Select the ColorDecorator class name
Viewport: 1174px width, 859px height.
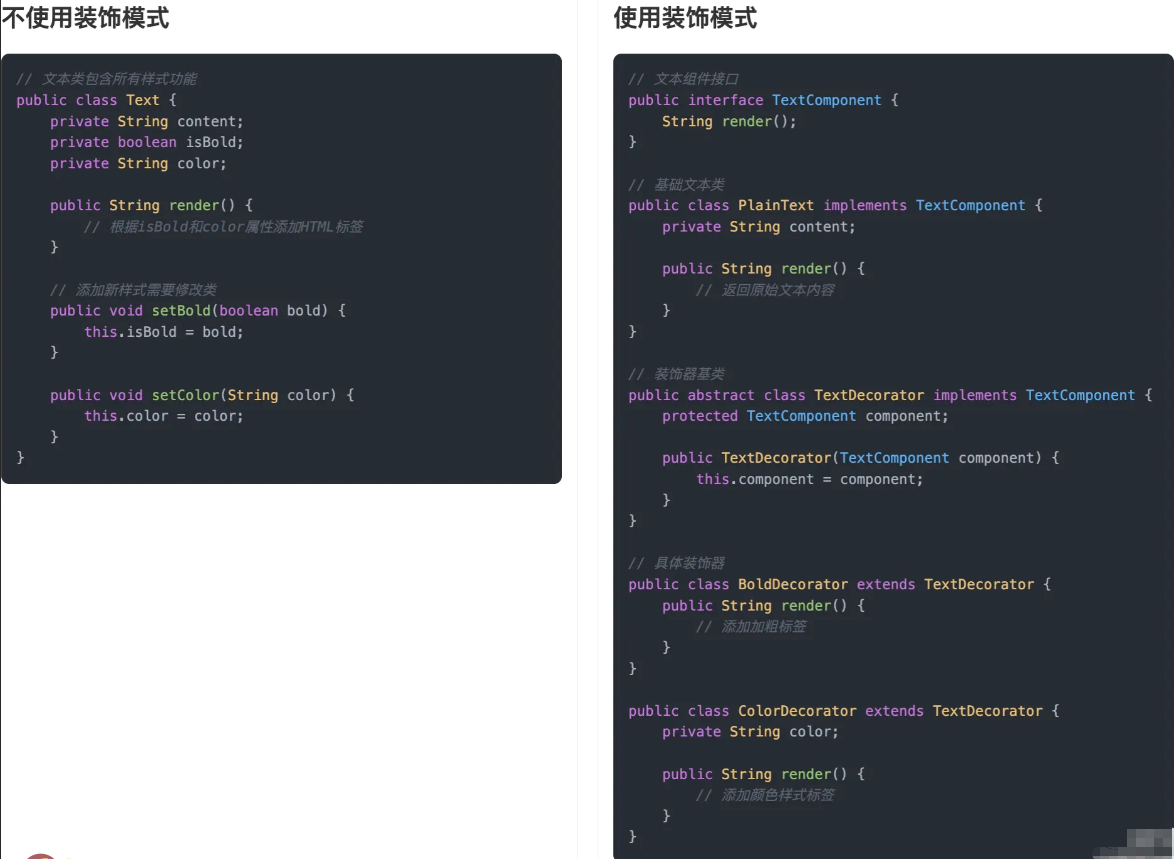797,711
